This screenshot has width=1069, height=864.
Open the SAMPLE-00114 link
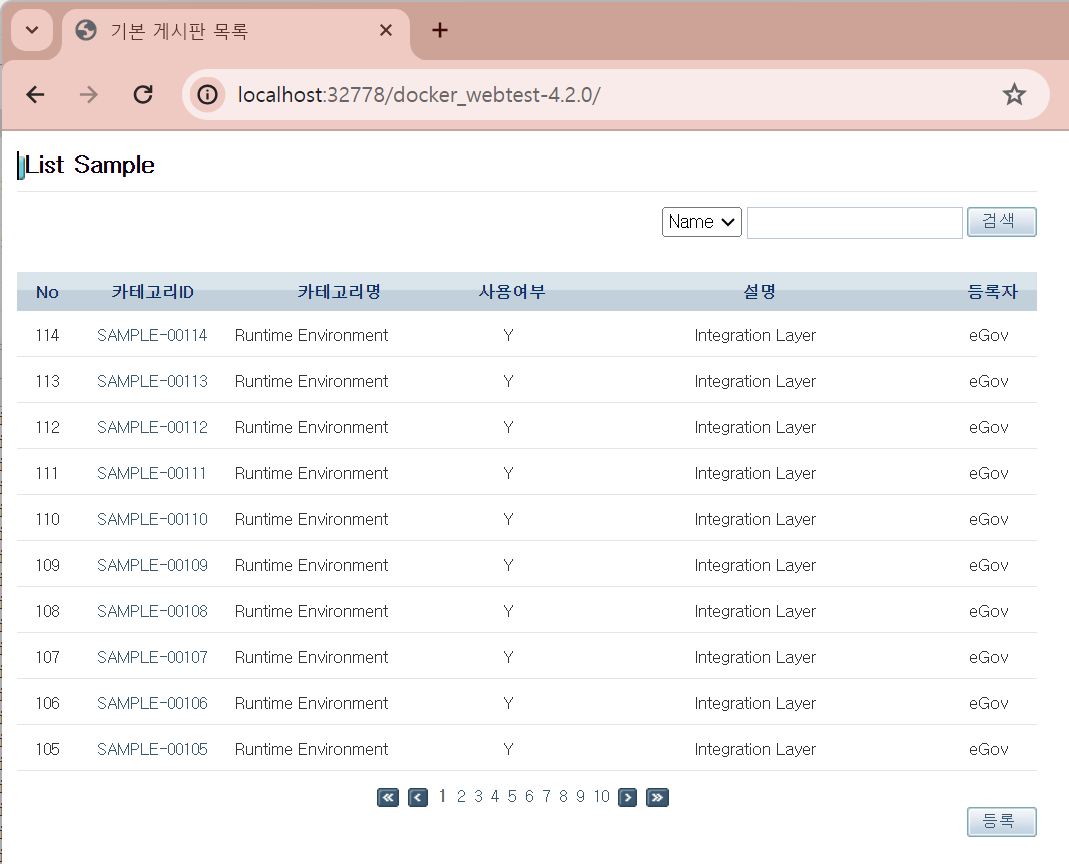coord(152,336)
